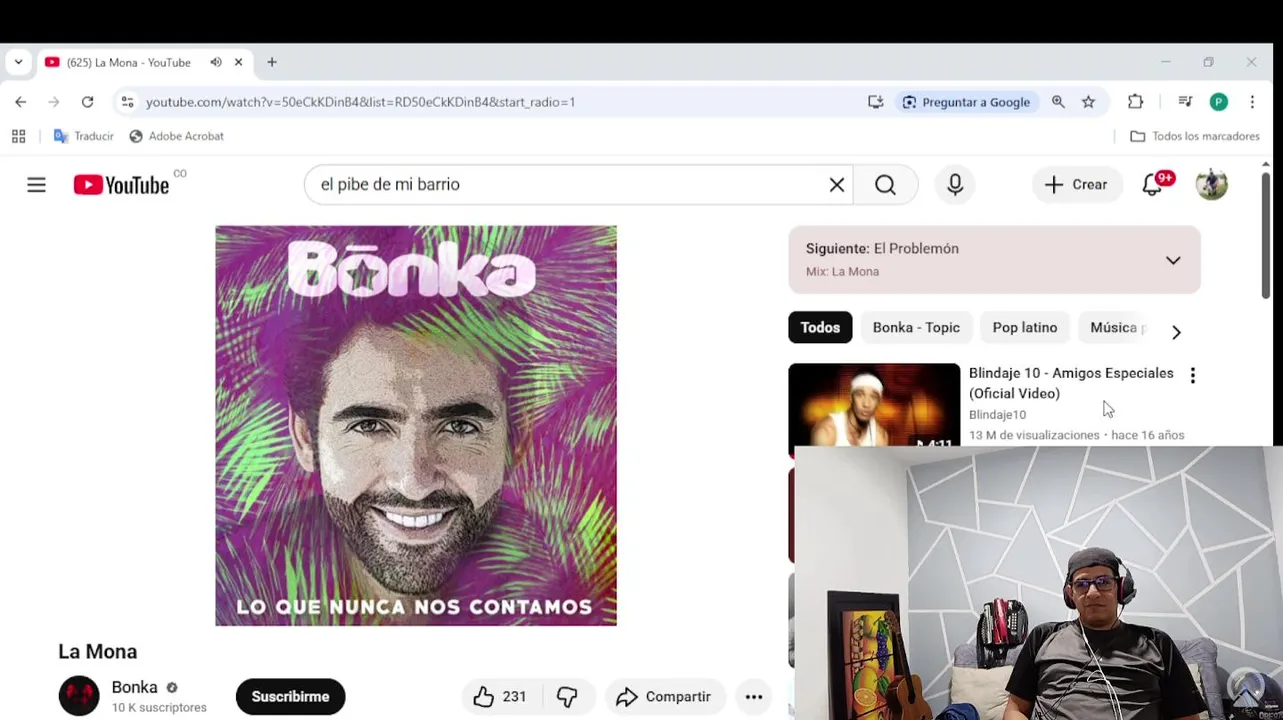Open the Blindaje 10 - Amigos Especiales title
Image resolution: width=1283 pixels, height=720 pixels.
(x=1071, y=383)
